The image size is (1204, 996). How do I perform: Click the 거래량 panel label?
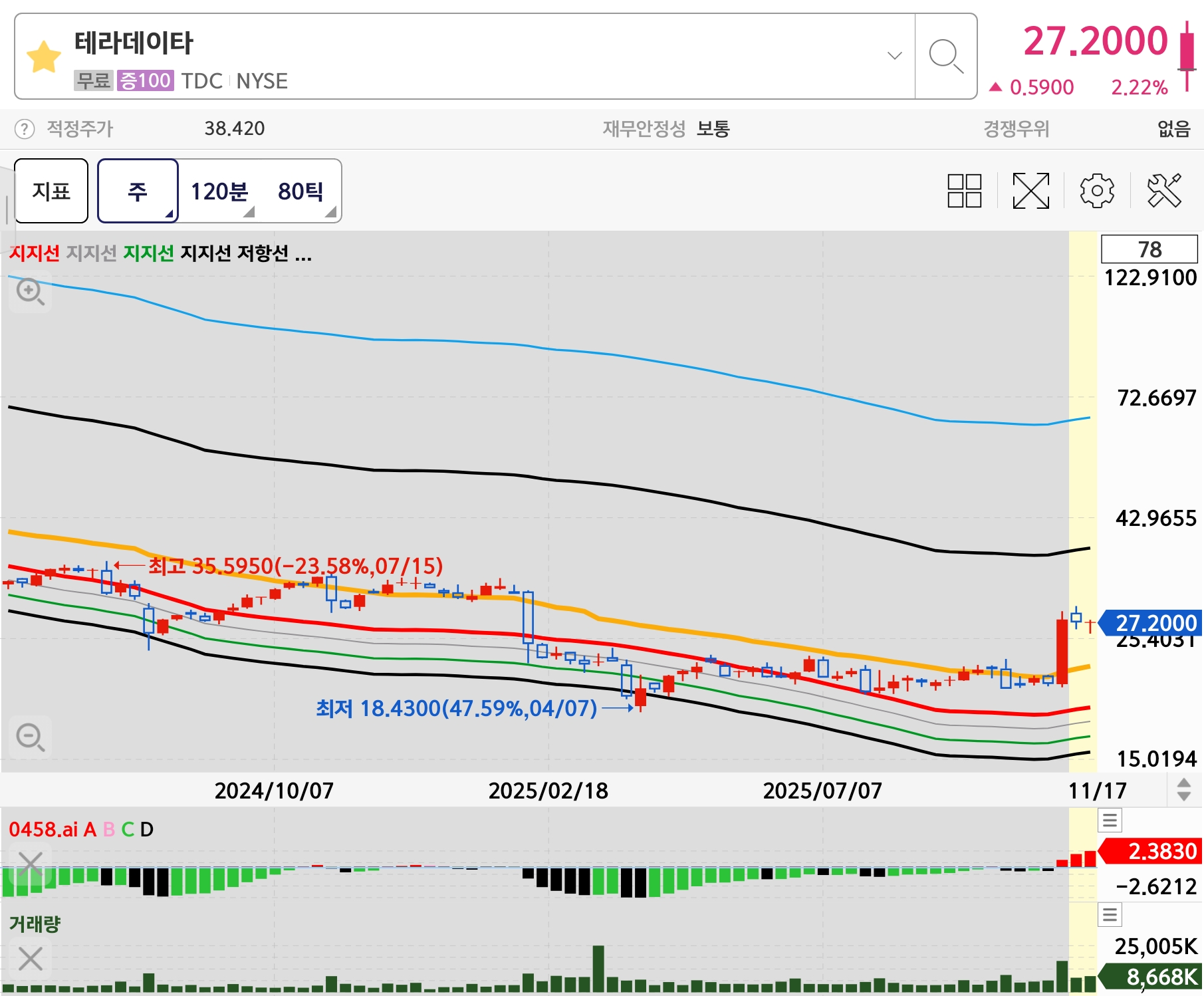pyautogui.click(x=35, y=924)
